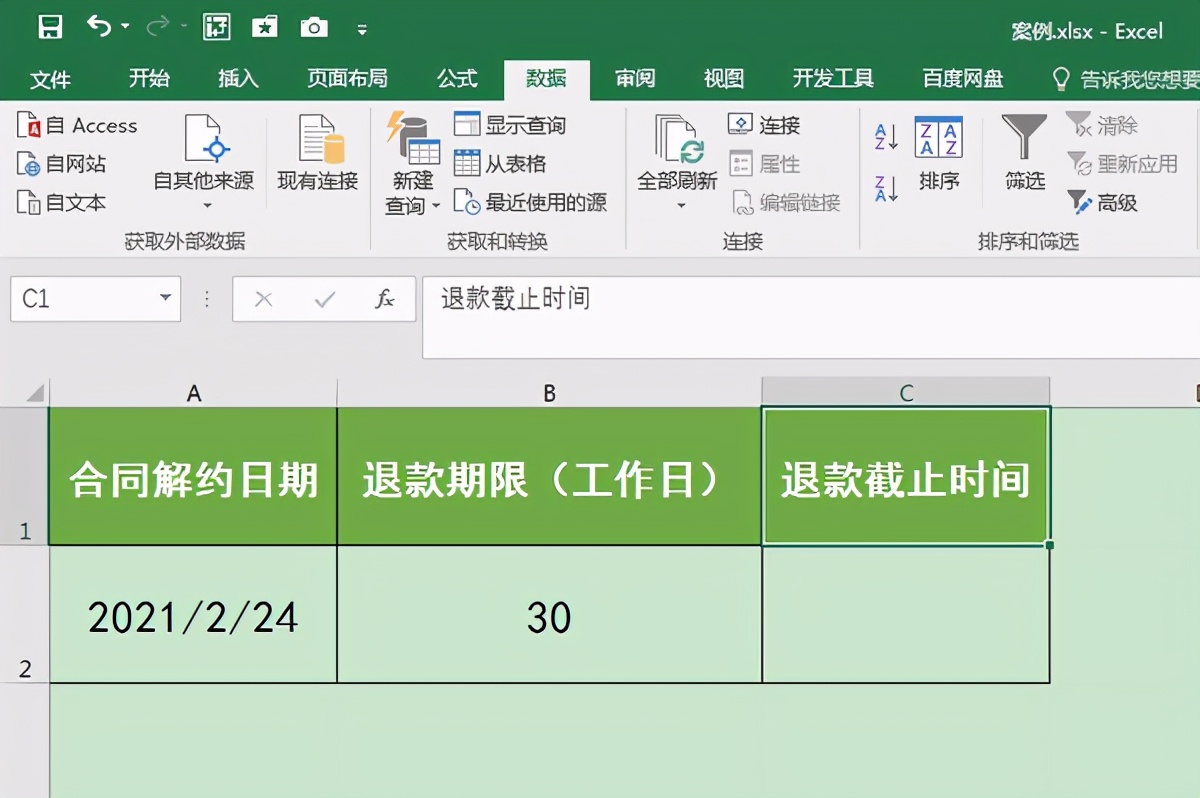Click the camera icon in quick access toolbar
This screenshot has width=1200, height=798.
tap(314, 27)
